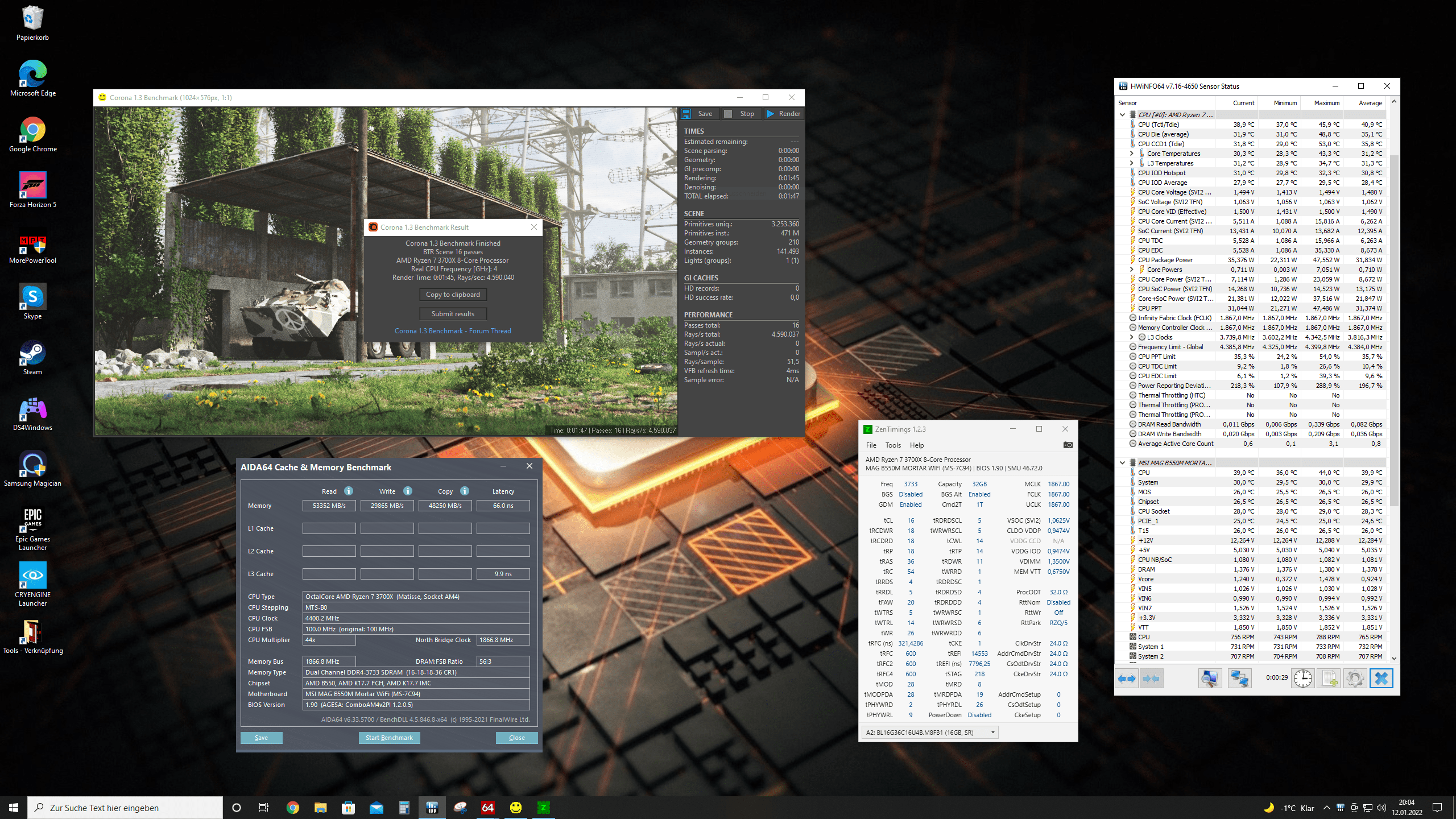Click HWiNFO vertical scrollbar thumb

(1394, 330)
